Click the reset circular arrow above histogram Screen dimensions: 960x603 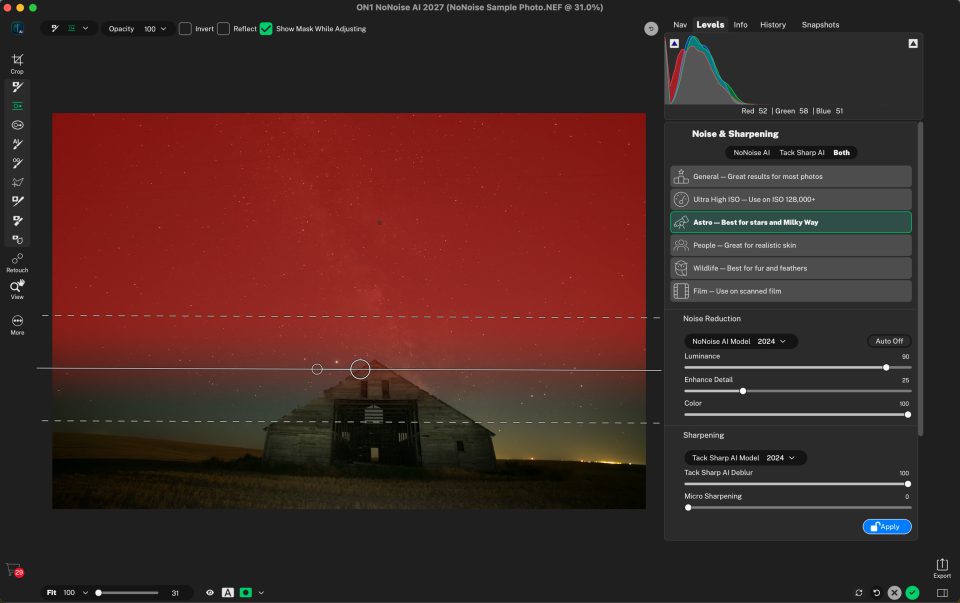[x=651, y=29]
